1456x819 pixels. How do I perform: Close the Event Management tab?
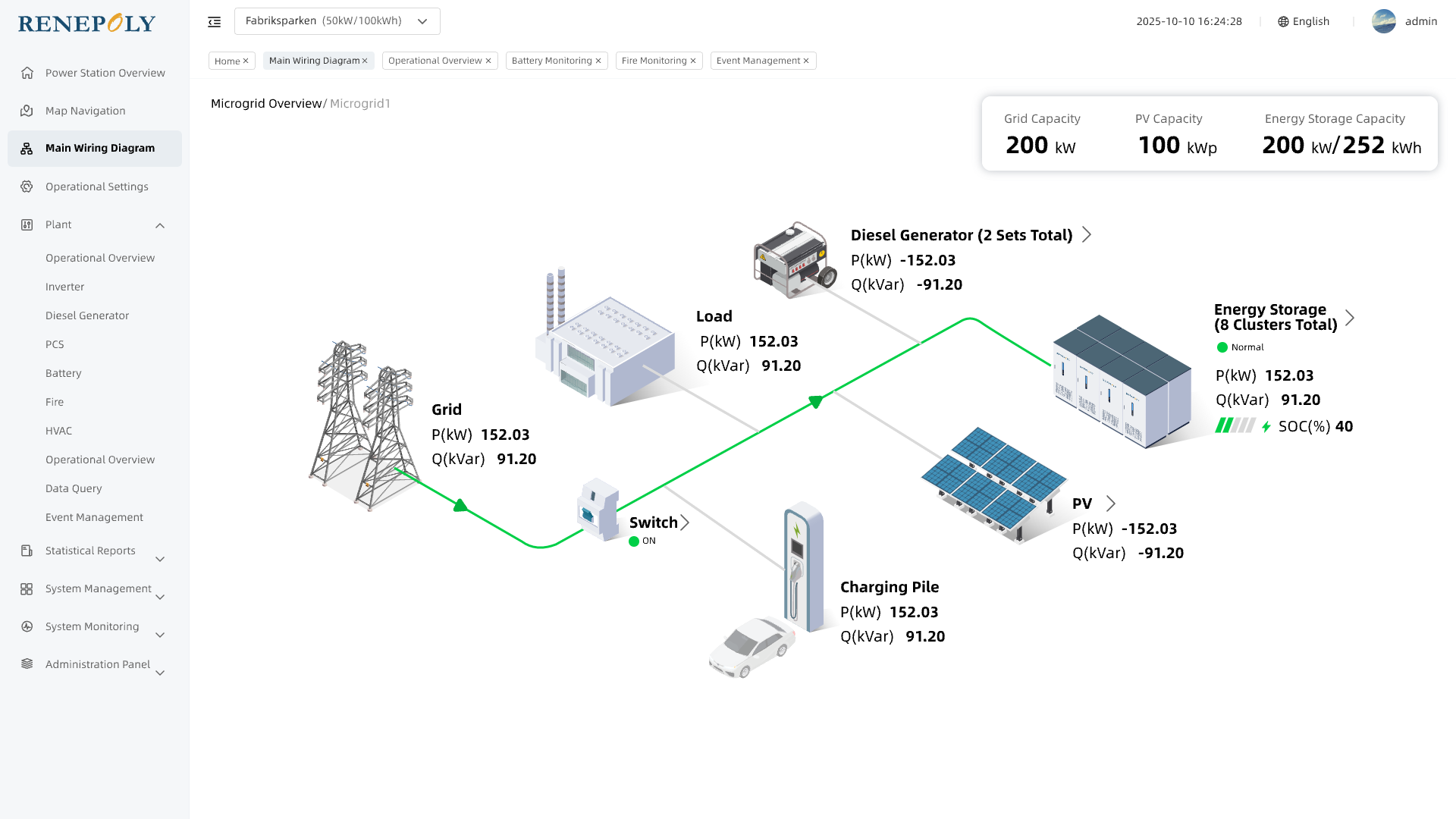806,61
